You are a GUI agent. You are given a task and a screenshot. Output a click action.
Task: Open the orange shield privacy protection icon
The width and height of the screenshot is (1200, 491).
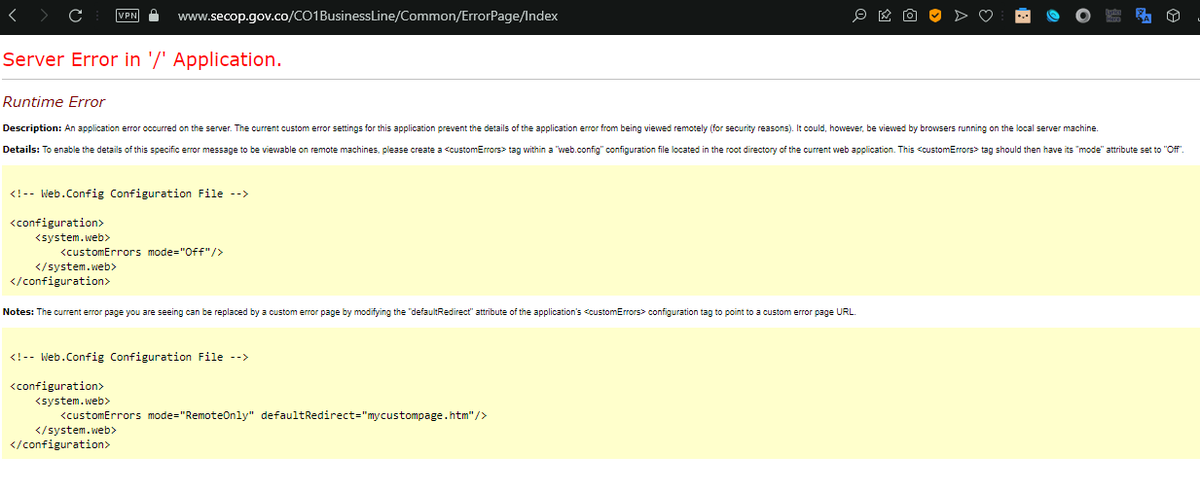935,16
